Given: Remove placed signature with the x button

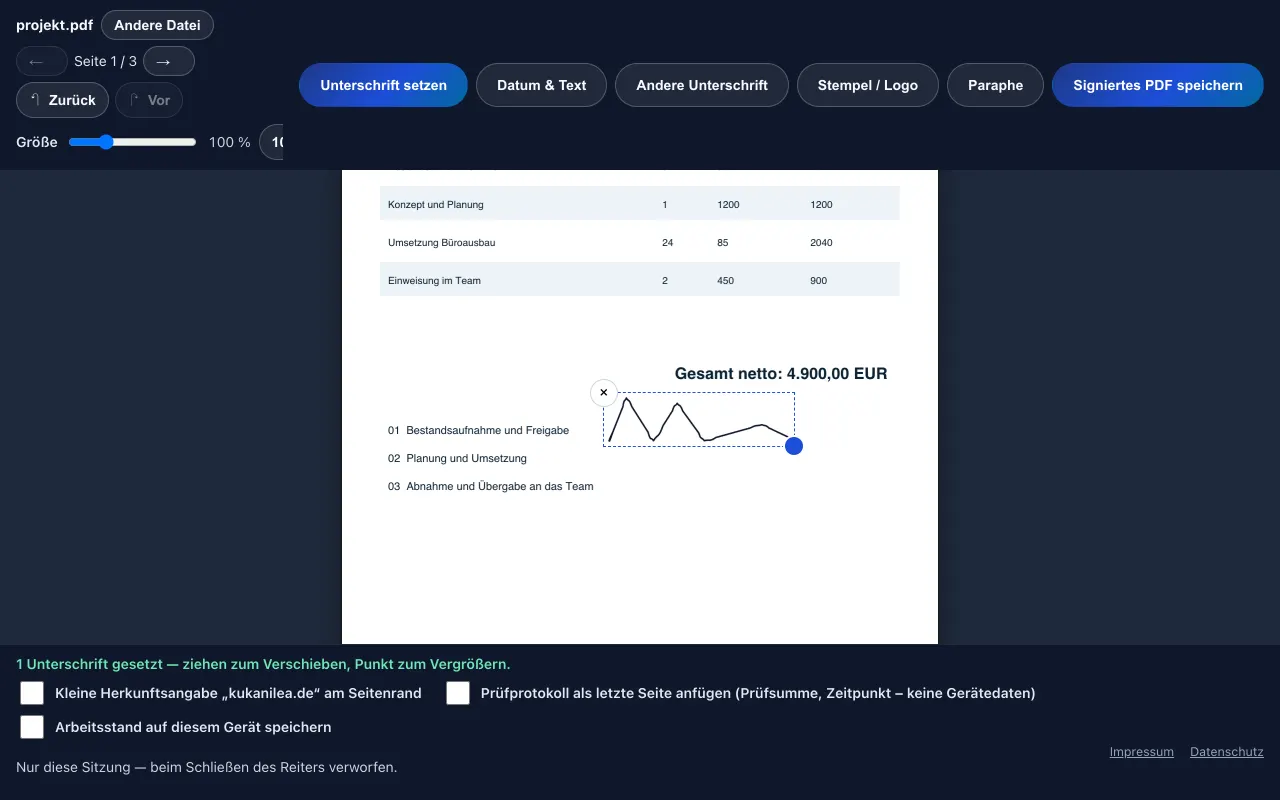Looking at the screenshot, I should point(604,393).
